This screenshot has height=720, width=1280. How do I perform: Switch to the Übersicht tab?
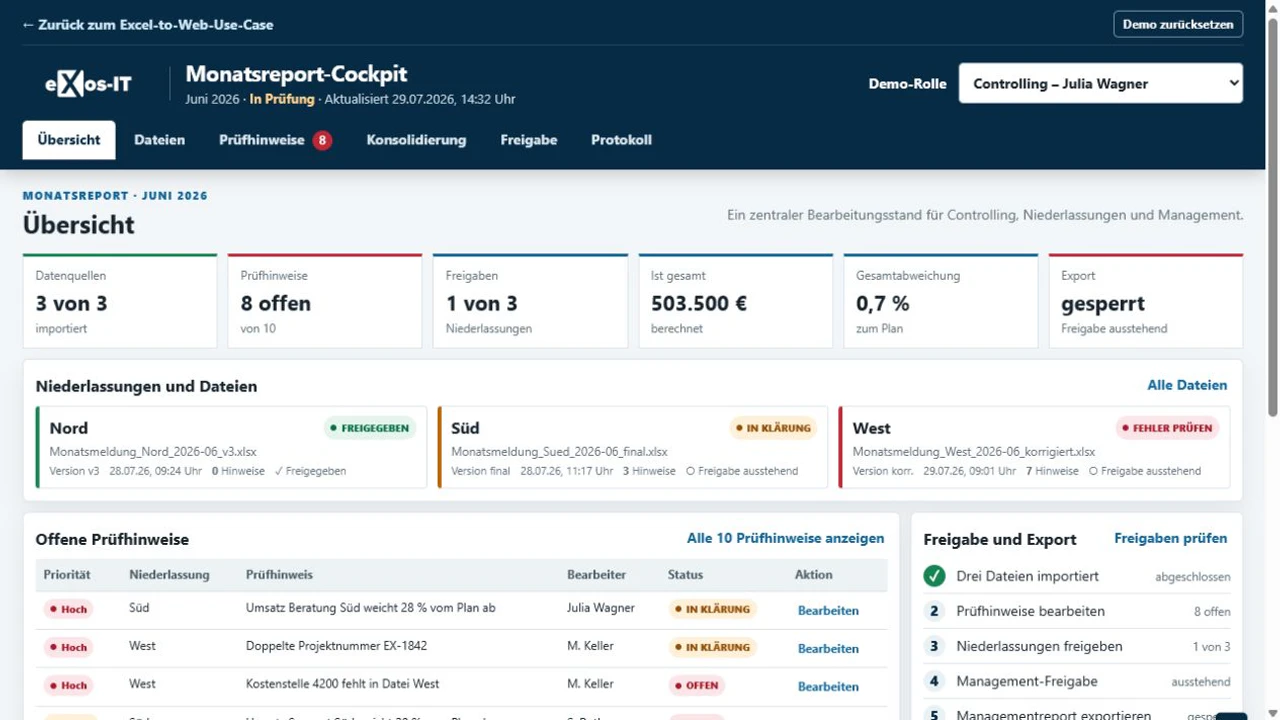coord(69,140)
